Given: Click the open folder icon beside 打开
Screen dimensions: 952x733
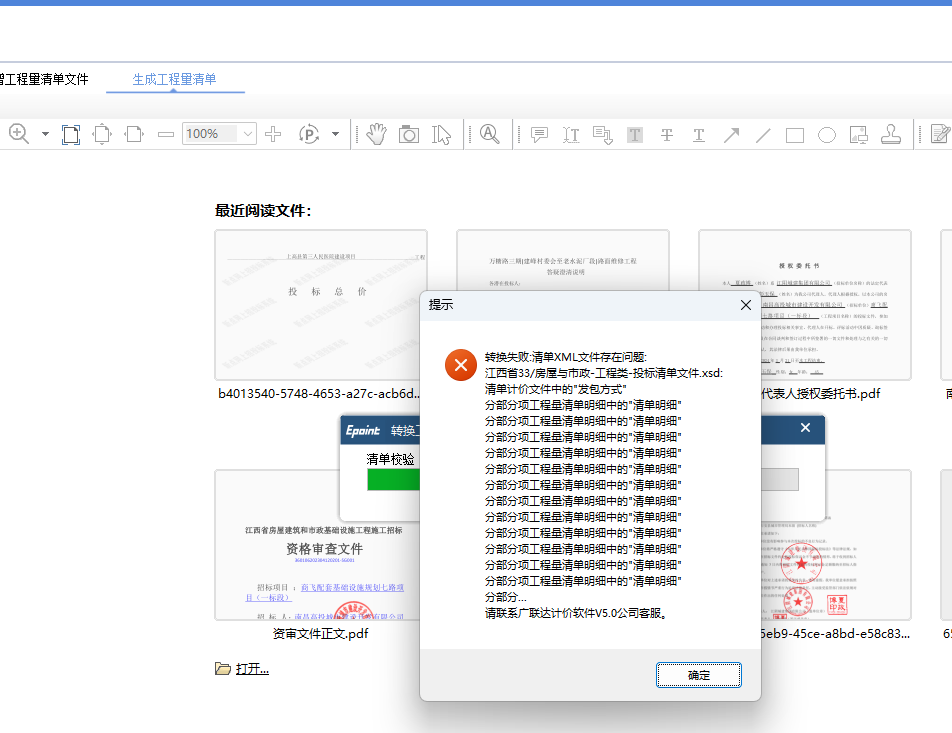Looking at the screenshot, I should 223,669.
